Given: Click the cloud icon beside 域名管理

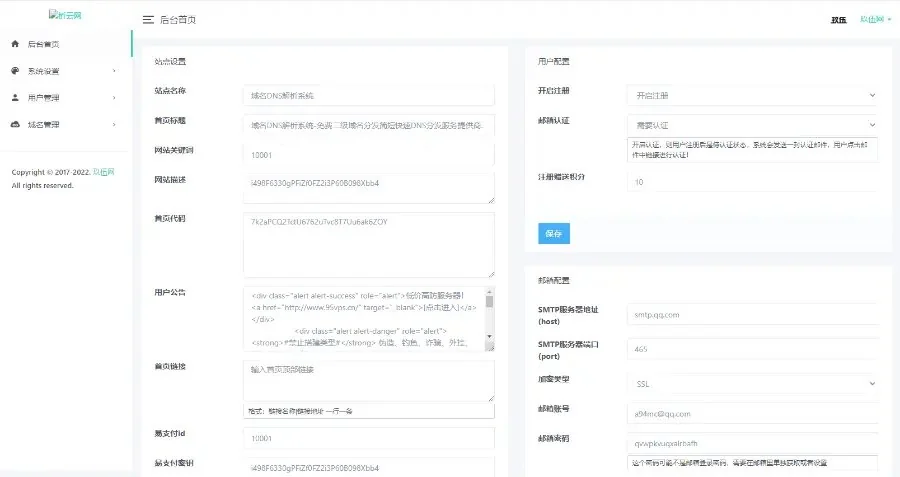Looking at the screenshot, I should pyautogui.click(x=15, y=124).
